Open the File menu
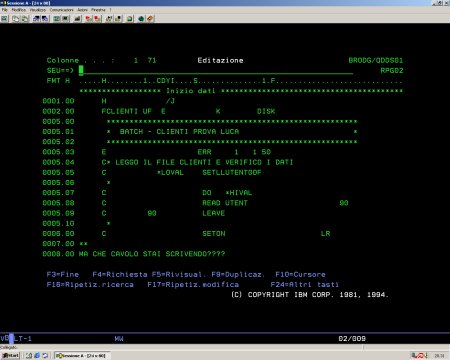The image size is (450, 360). click(x=4, y=10)
